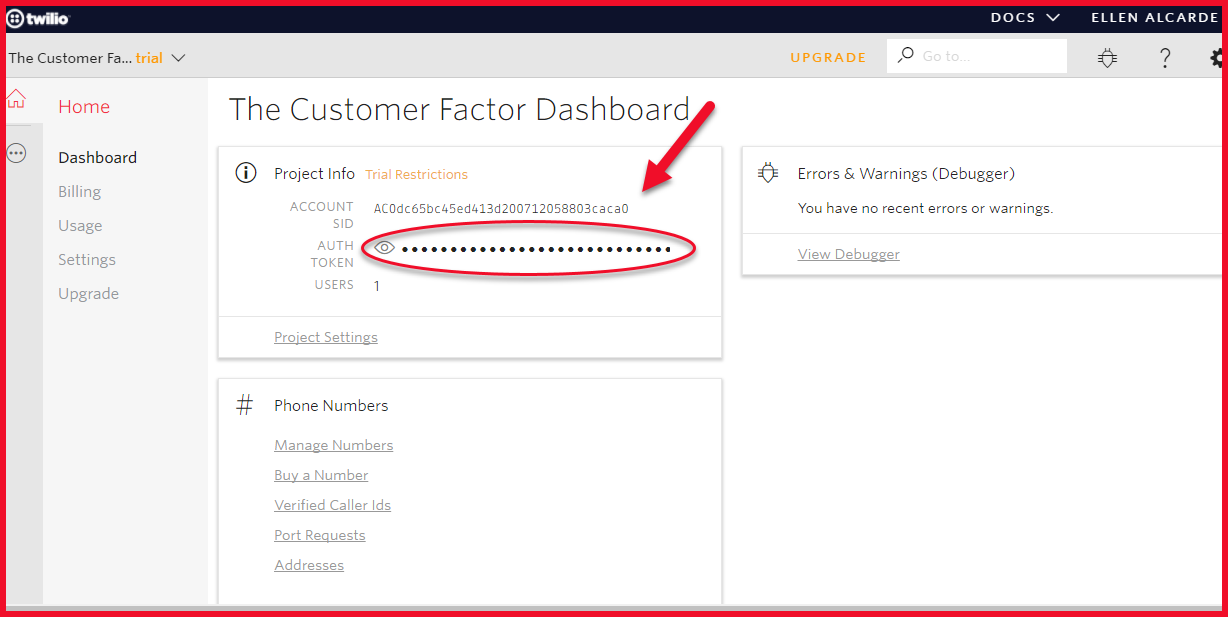Screen dimensions: 1228x617
Task: Click the Errors & Warnings (Debugger) heading
Action: pos(906,173)
